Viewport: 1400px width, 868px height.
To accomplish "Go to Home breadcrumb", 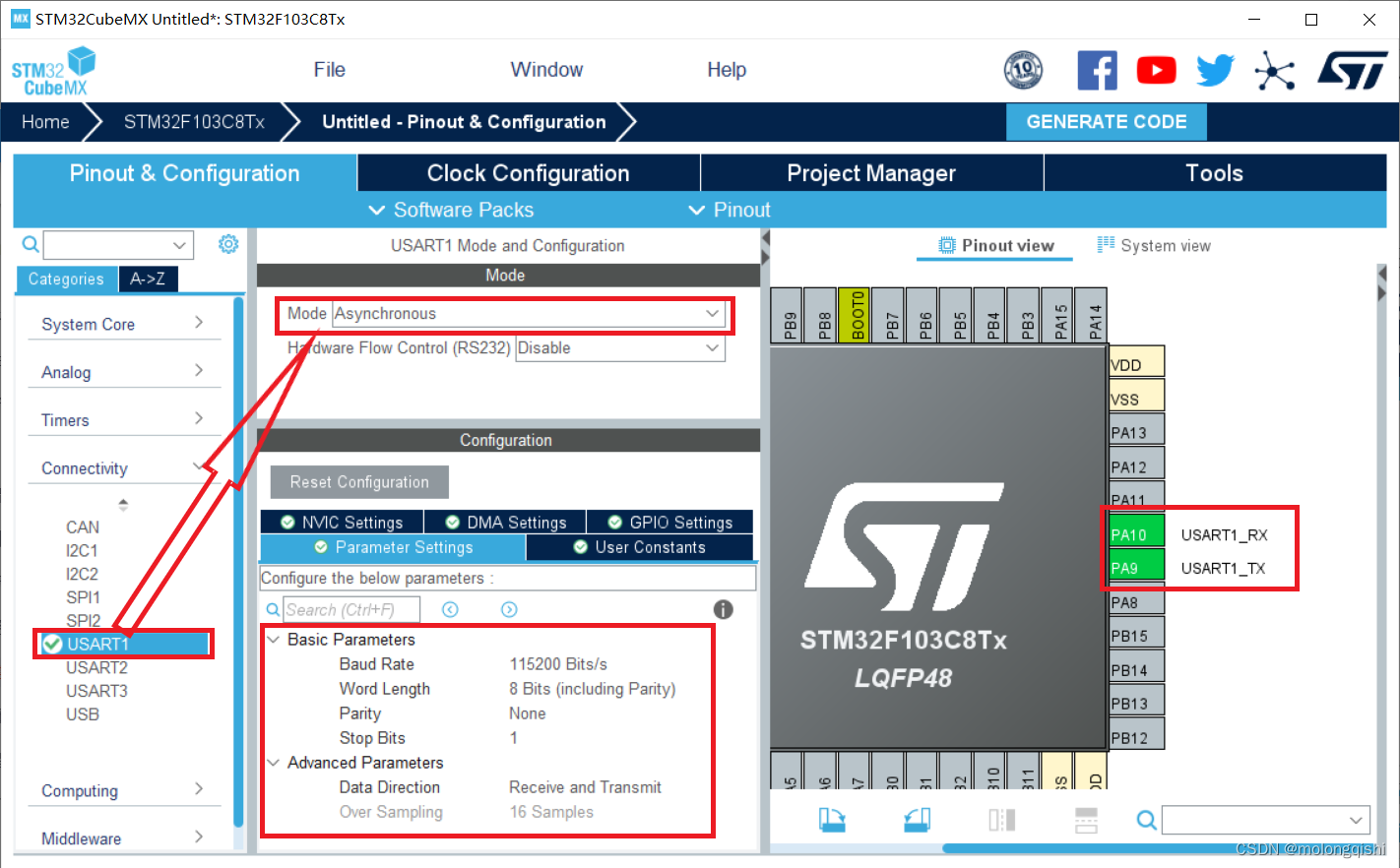I will coord(45,122).
